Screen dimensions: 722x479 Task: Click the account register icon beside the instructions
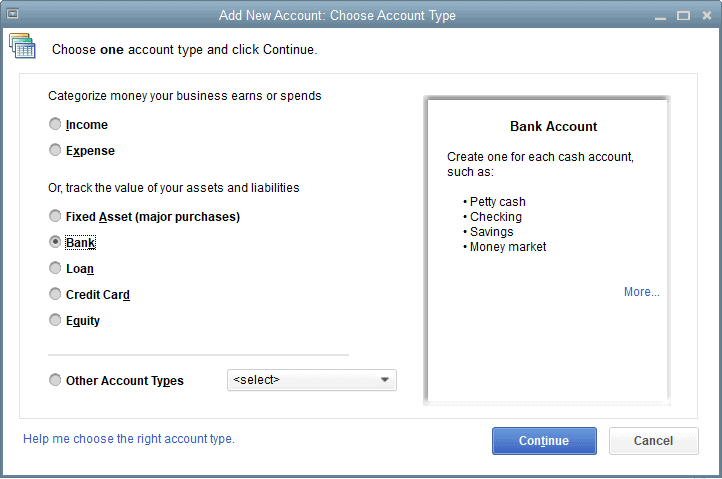tap(22, 47)
